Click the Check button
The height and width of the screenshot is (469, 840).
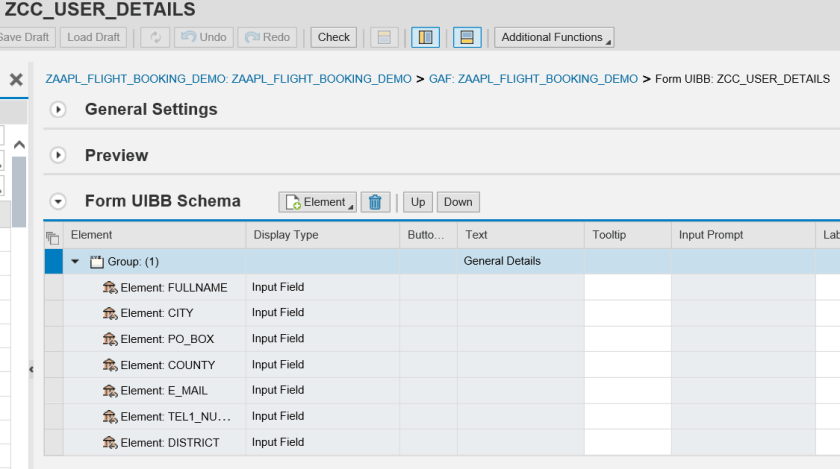point(333,37)
